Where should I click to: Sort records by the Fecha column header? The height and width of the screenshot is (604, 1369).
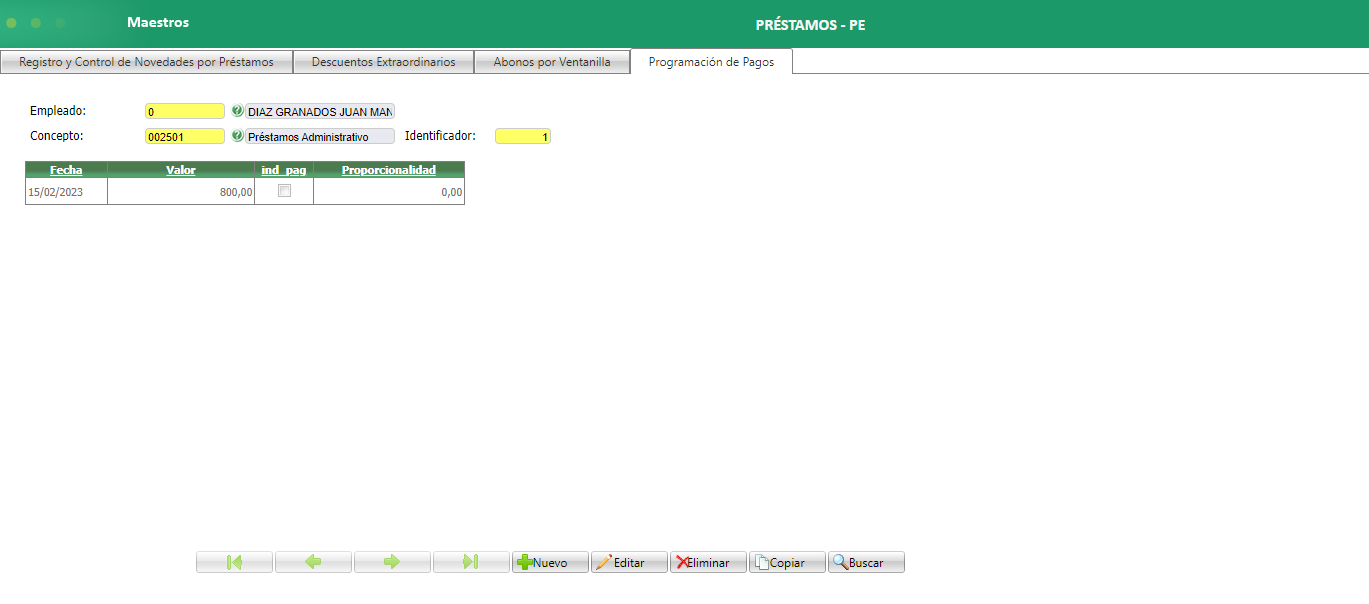[66, 170]
